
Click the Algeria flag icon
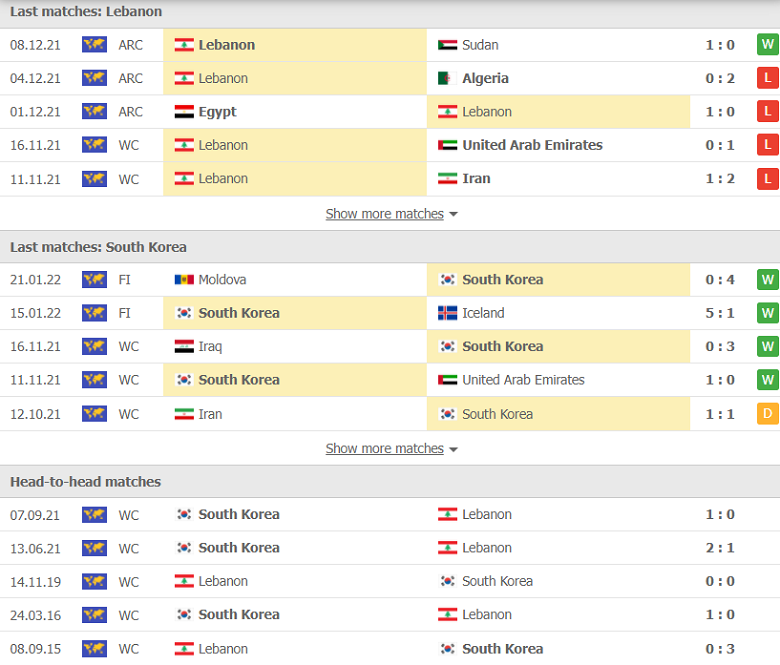coord(447,78)
